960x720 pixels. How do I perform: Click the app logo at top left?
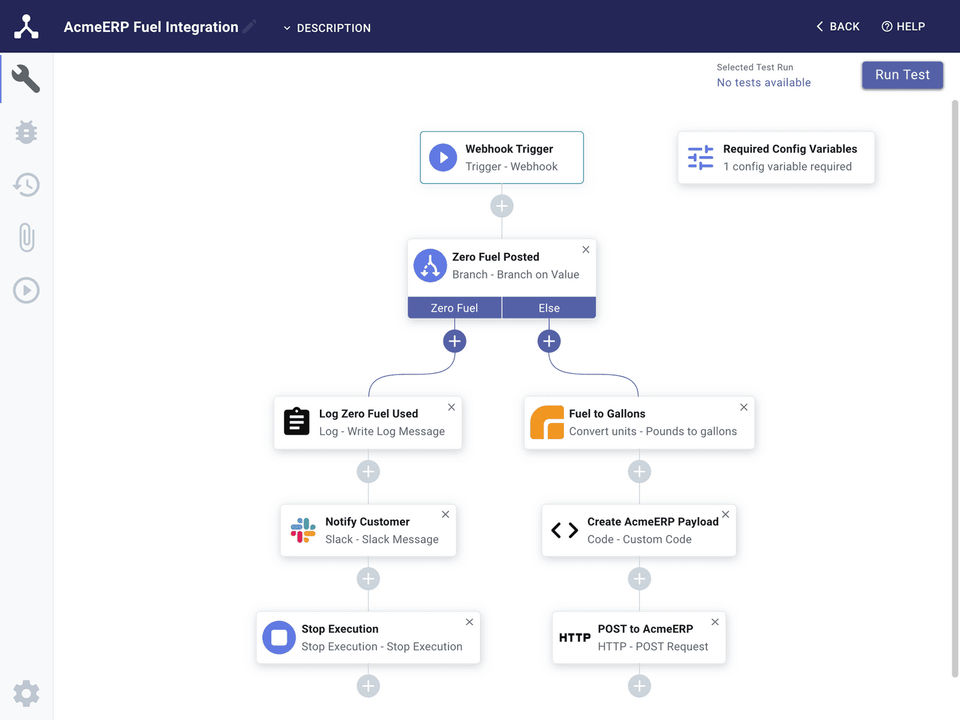tap(26, 27)
